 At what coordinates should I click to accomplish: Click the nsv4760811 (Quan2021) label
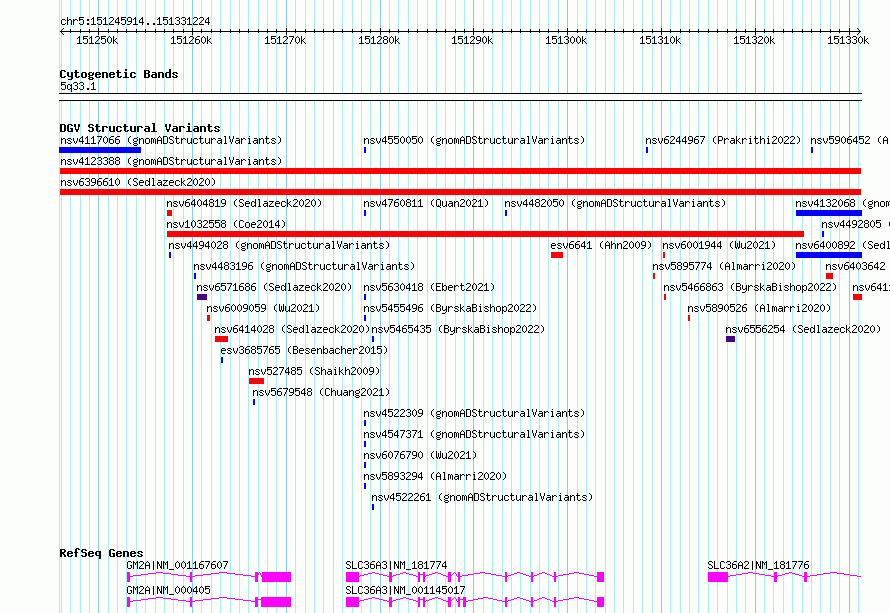[426, 203]
